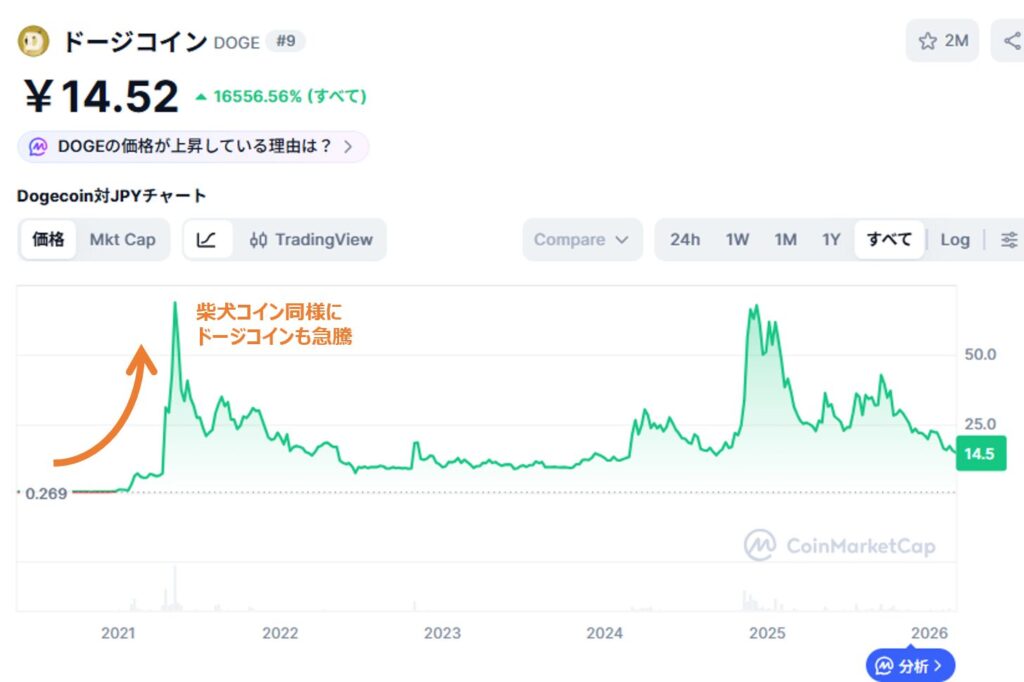Image resolution: width=1024 pixels, height=682 pixels.
Task: Open the Compare dropdown
Action: point(582,239)
